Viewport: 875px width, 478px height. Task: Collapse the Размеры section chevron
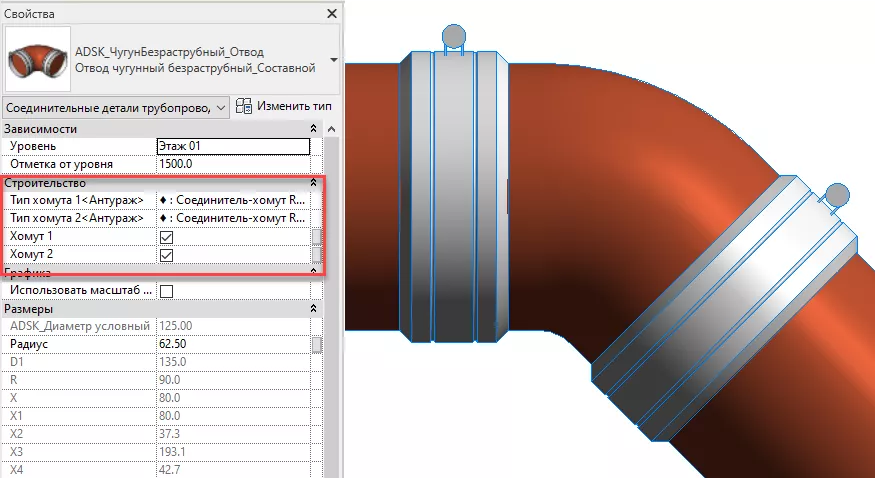(315, 309)
